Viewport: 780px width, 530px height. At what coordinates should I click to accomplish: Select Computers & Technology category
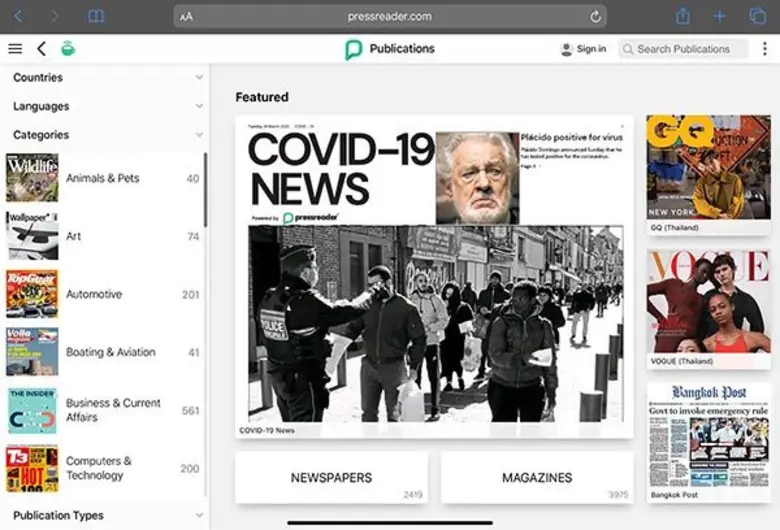click(x=102, y=468)
